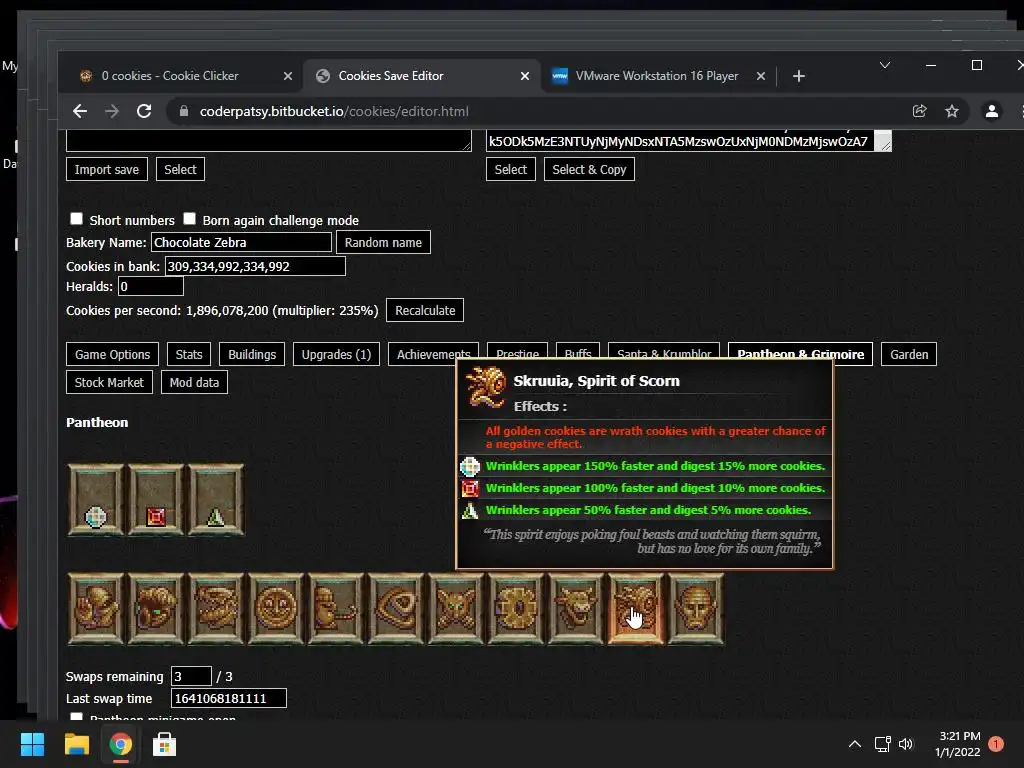Open the share this page icon
The height and width of the screenshot is (768, 1024).
click(x=920, y=111)
